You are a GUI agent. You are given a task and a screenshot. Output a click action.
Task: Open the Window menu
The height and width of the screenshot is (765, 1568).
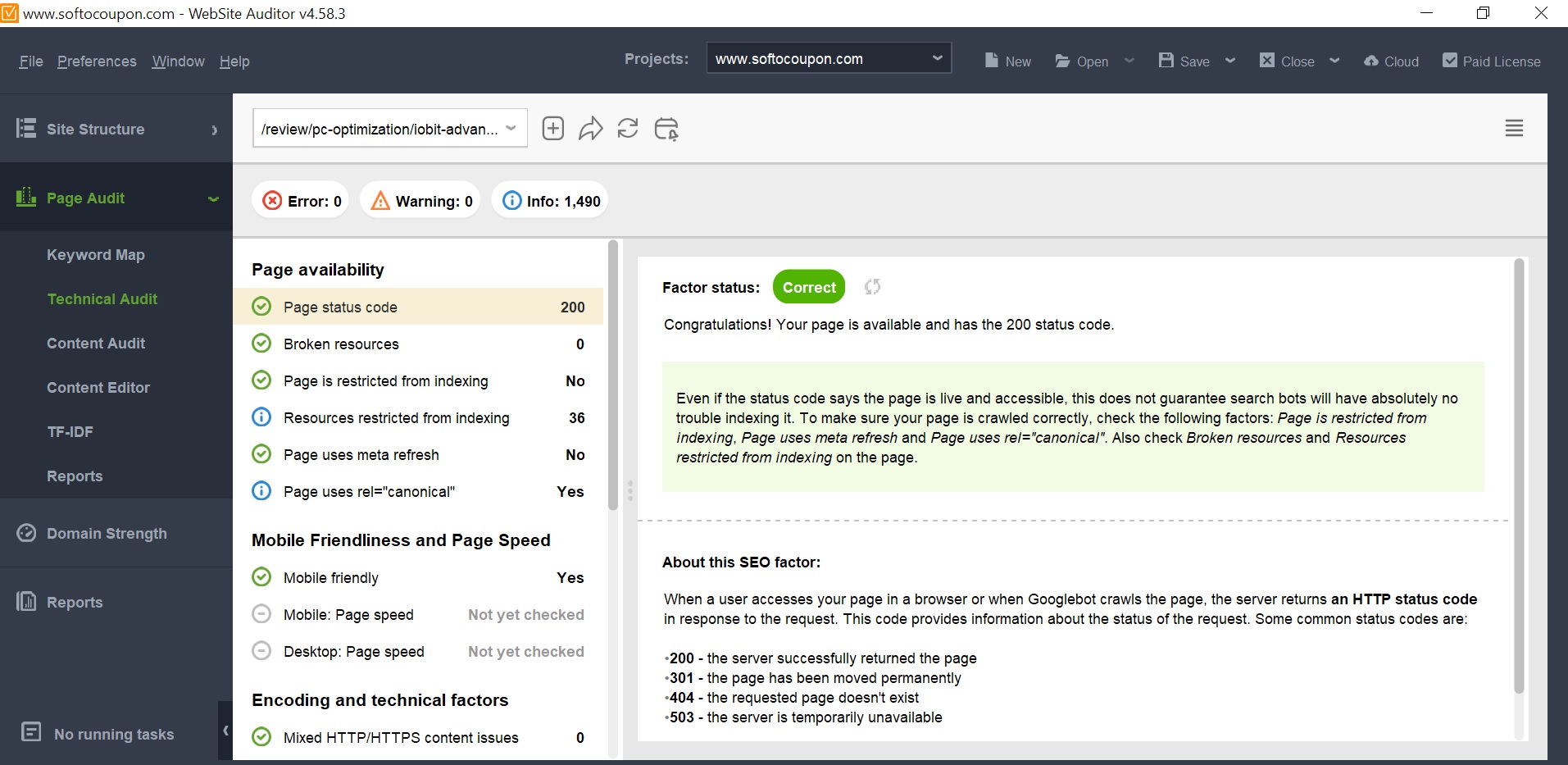178,61
